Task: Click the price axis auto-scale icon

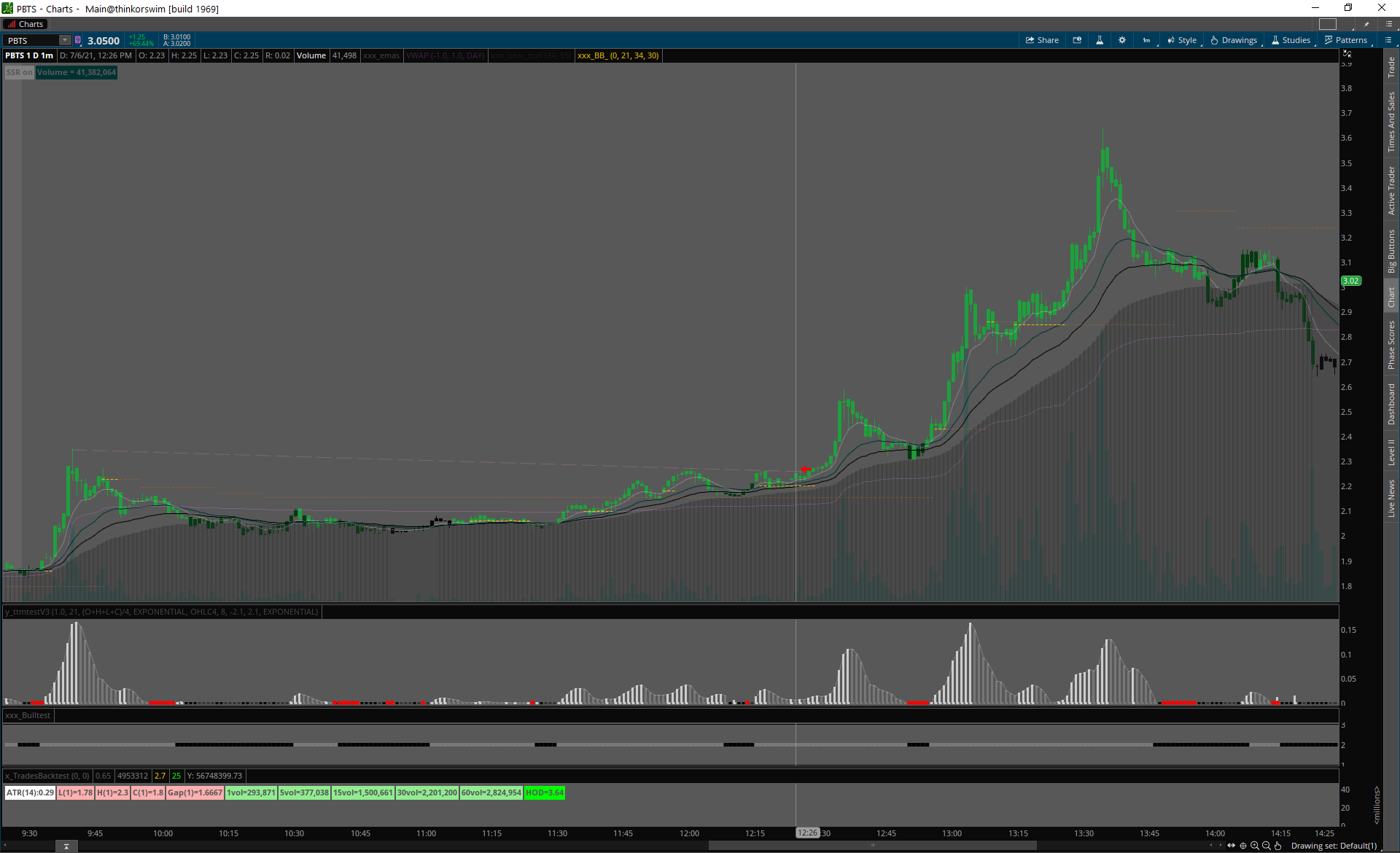Action: 1347,54
